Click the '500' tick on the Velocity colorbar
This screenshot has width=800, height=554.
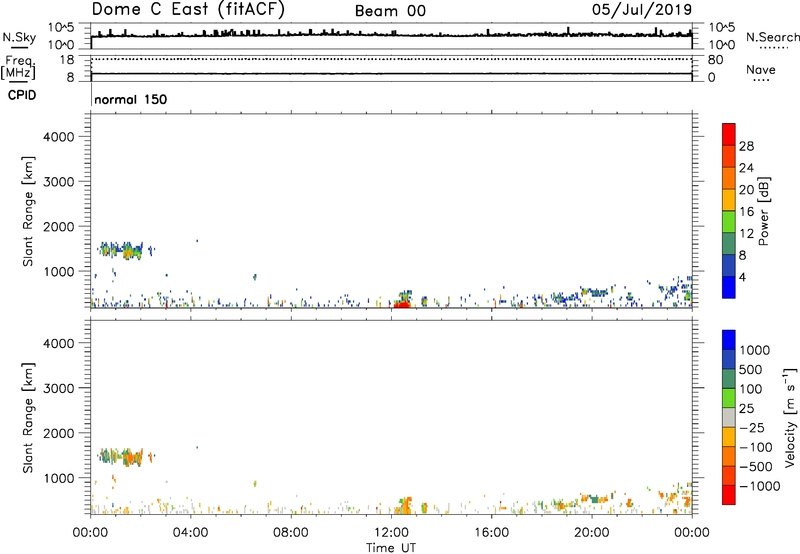click(751, 370)
